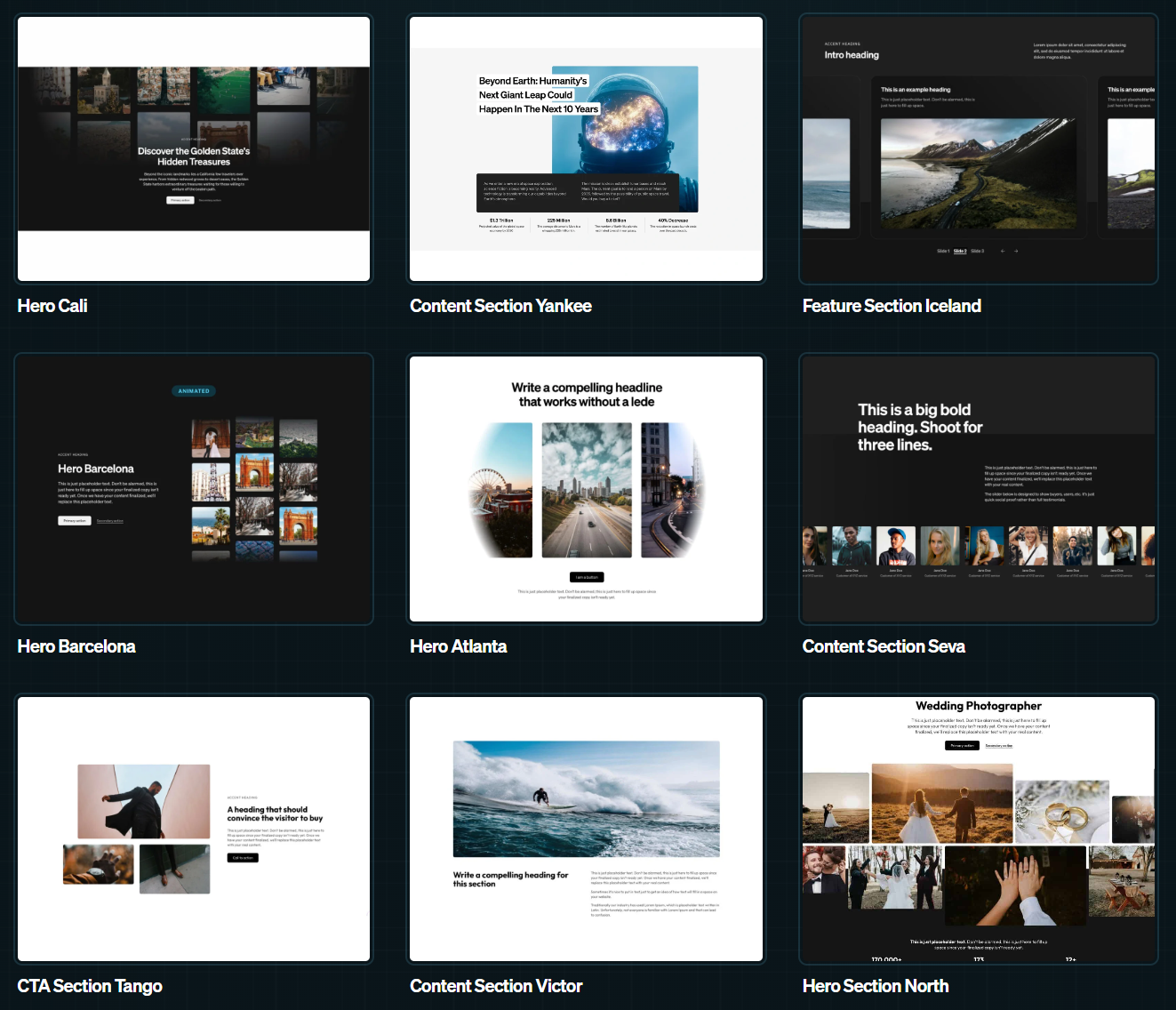Open the Hero Atlanta thumbnail
The image size is (1176, 1010).
tap(587, 489)
